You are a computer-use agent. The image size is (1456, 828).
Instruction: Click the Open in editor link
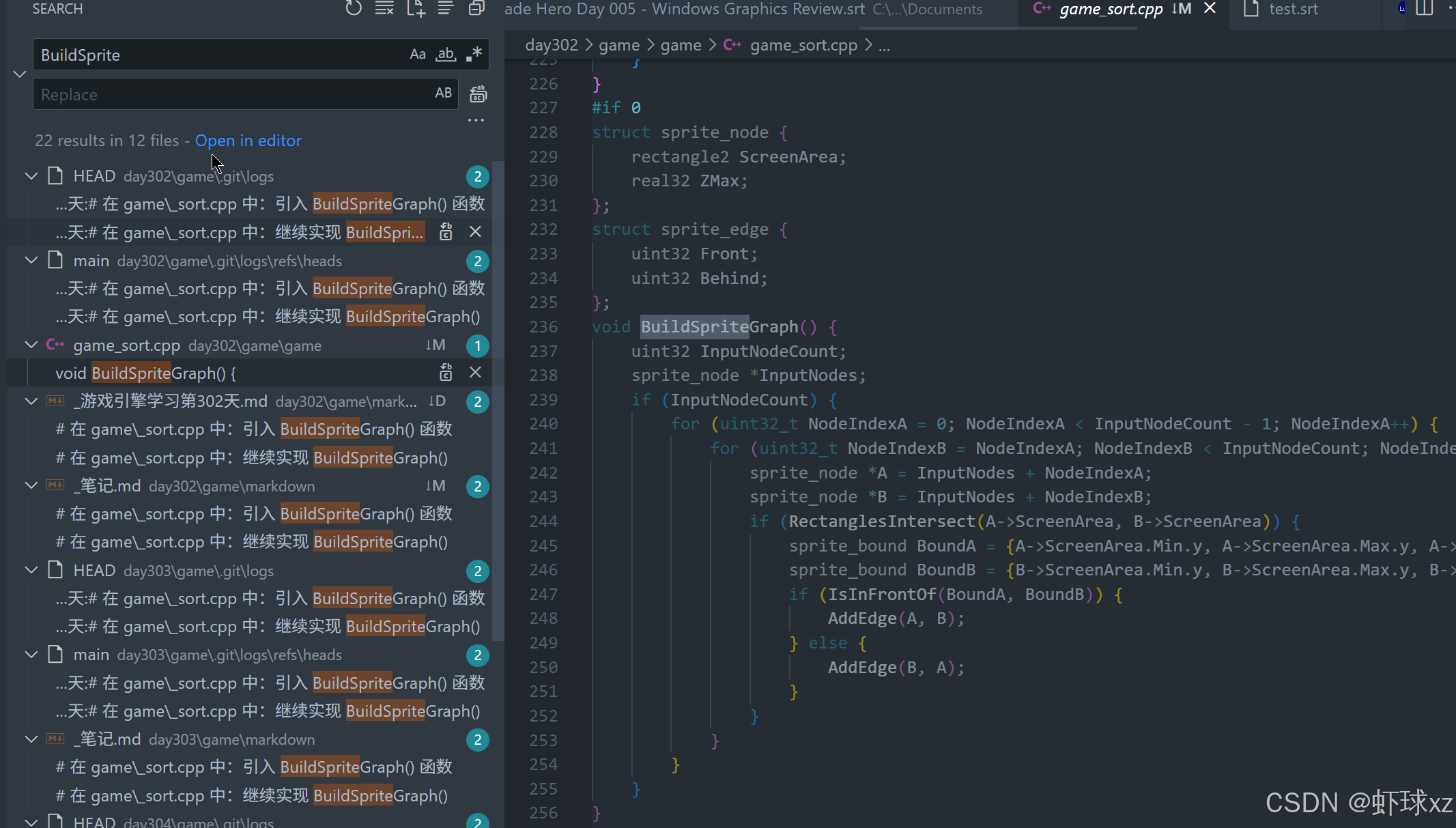[248, 141]
